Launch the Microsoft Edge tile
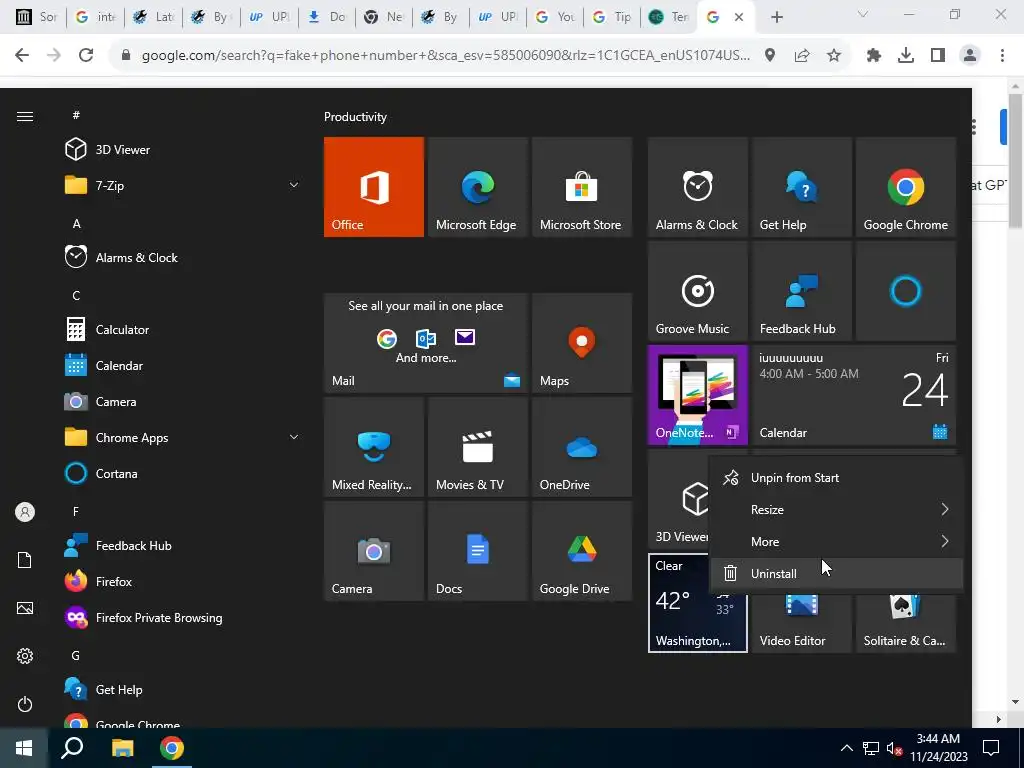 tap(477, 187)
